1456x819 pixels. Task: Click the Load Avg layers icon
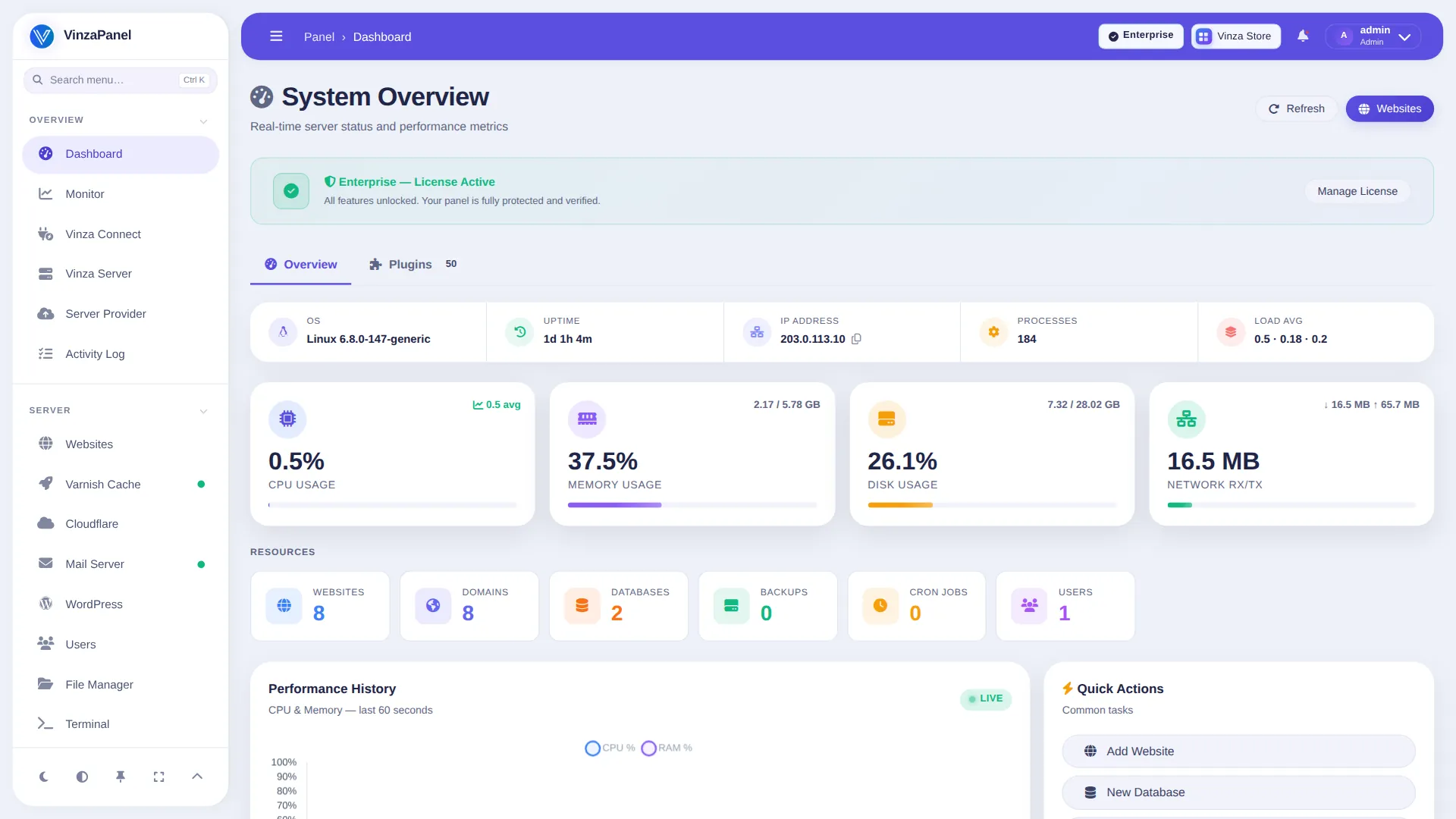[x=1231, y=331]
